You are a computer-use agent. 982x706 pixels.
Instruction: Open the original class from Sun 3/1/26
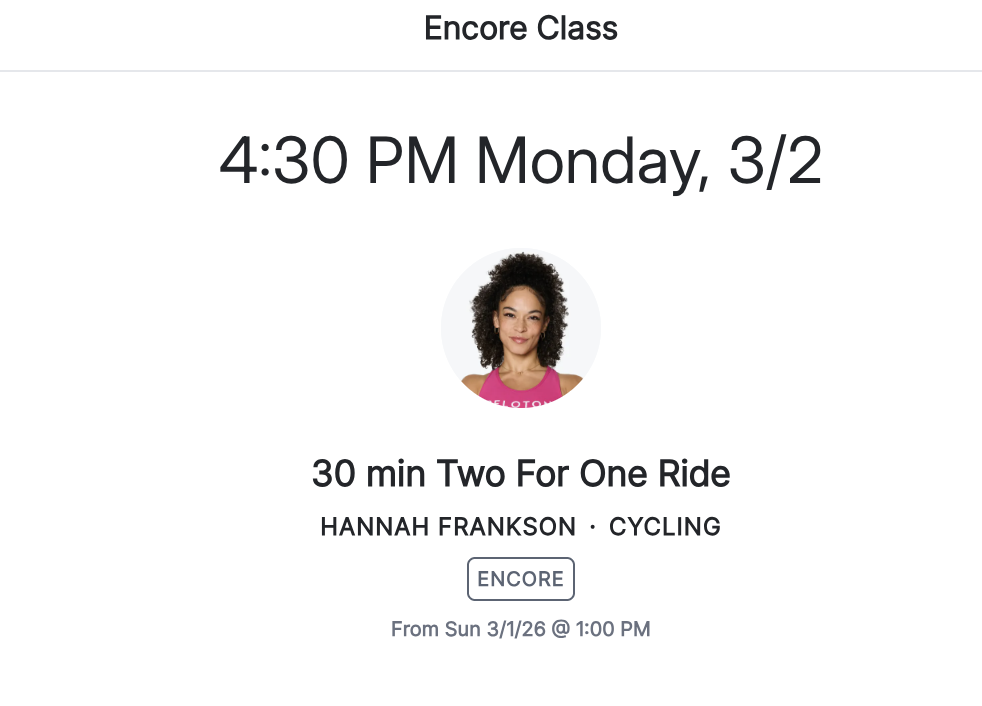520,629
